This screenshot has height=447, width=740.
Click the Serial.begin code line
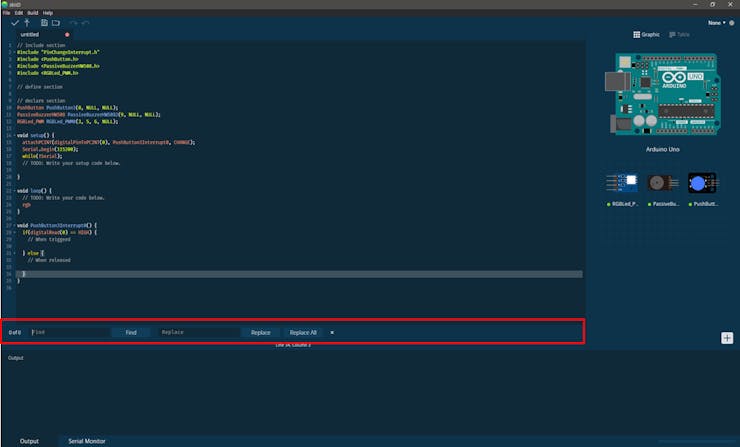click(50, 149)
